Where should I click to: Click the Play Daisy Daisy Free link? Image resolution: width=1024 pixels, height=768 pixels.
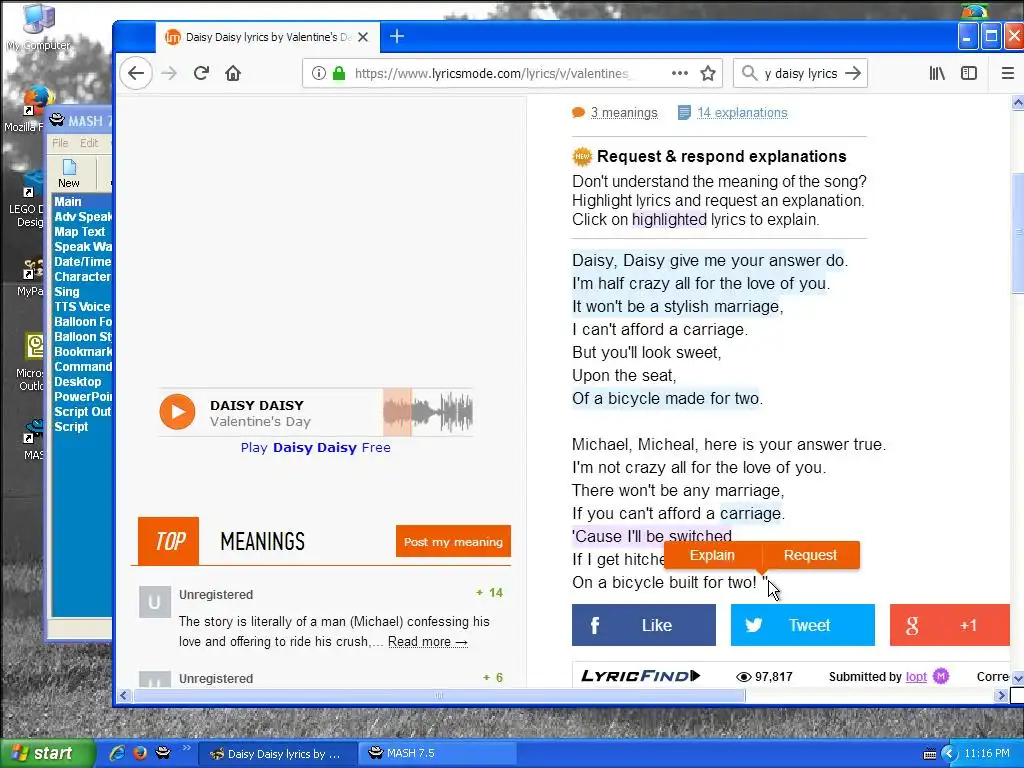coord(315,447)
